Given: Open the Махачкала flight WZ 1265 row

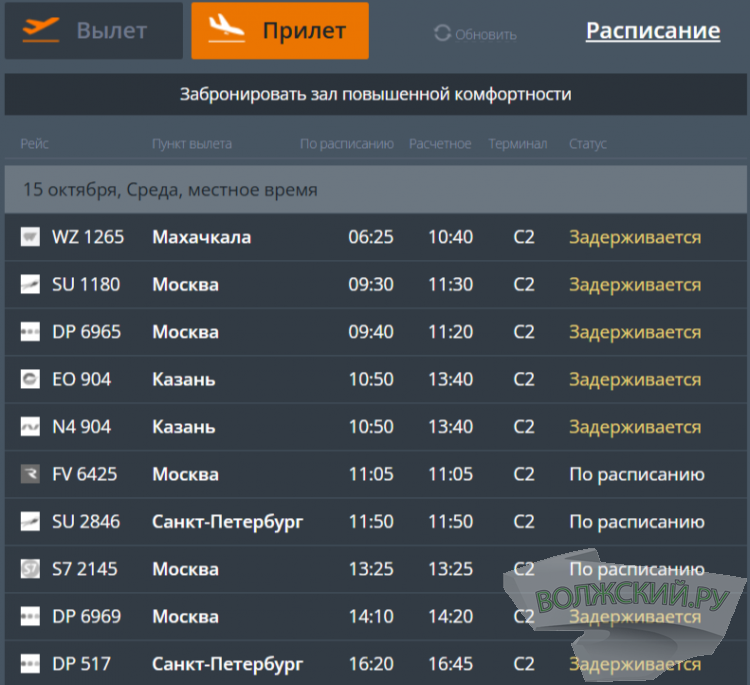Looking at the screenshot, I should click(x=375, y=237).
